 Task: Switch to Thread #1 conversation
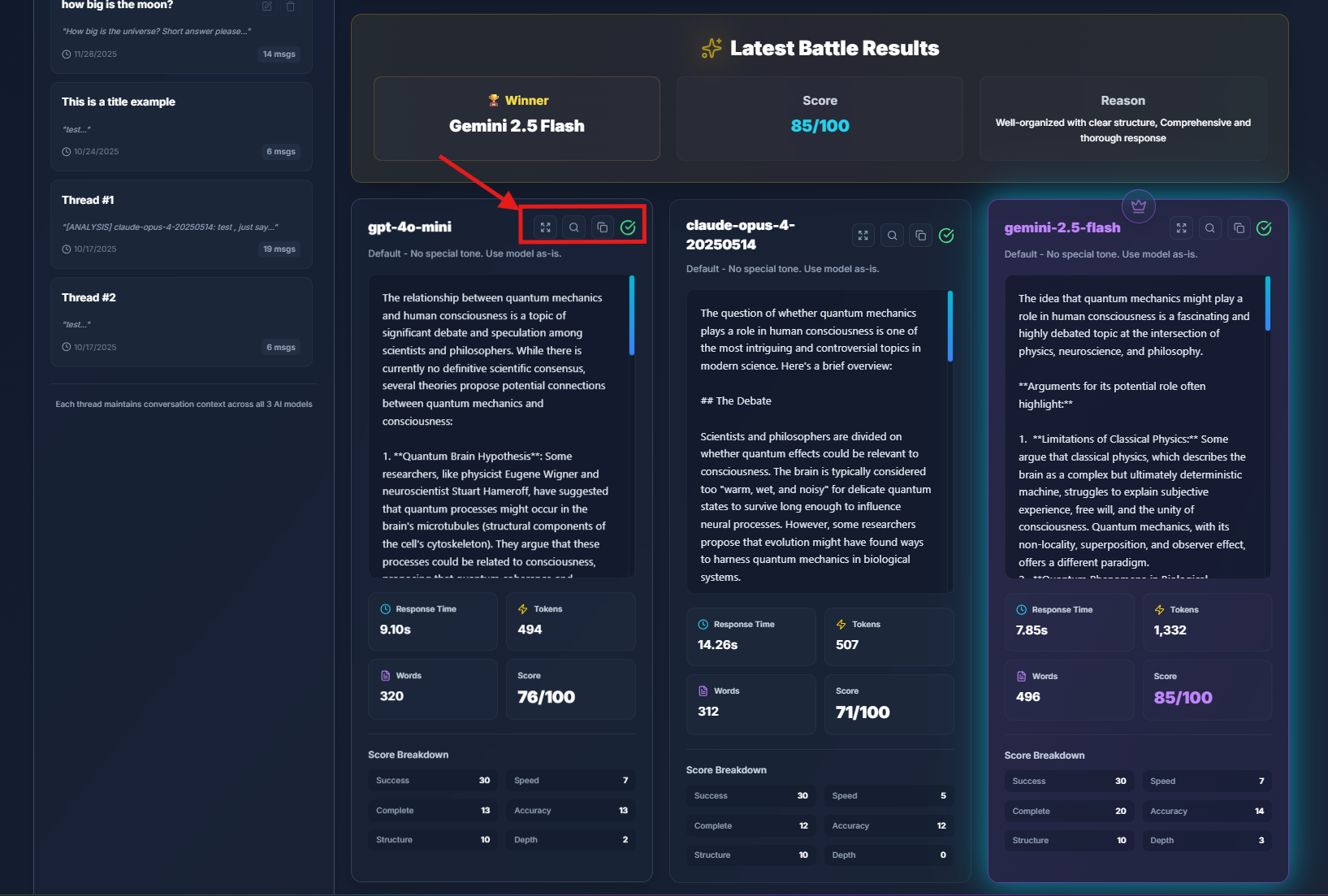[x=180, y=223]
